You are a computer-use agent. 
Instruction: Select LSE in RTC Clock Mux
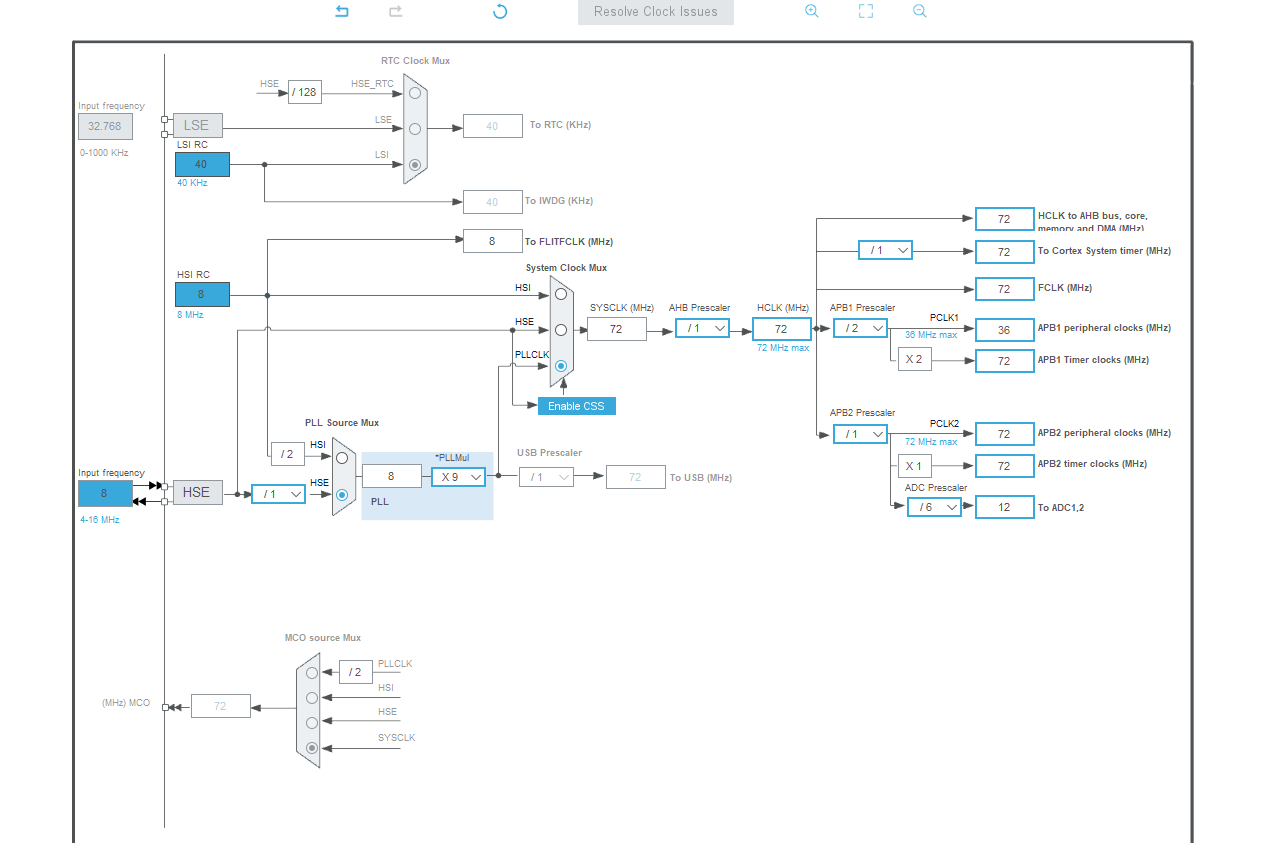click(415, 128)
